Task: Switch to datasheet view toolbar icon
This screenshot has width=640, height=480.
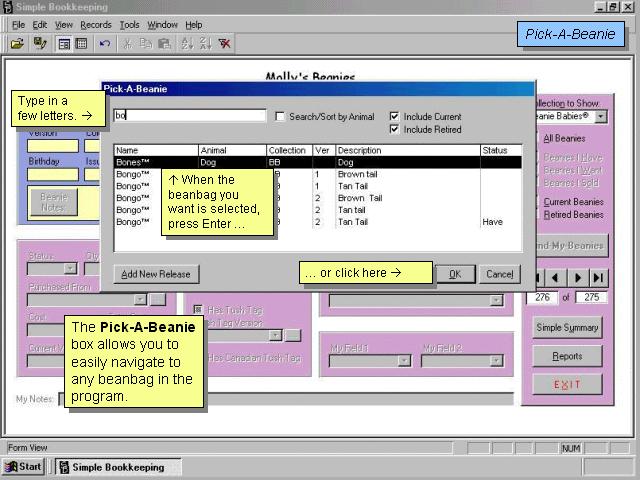Action: [x=81, y=44]
